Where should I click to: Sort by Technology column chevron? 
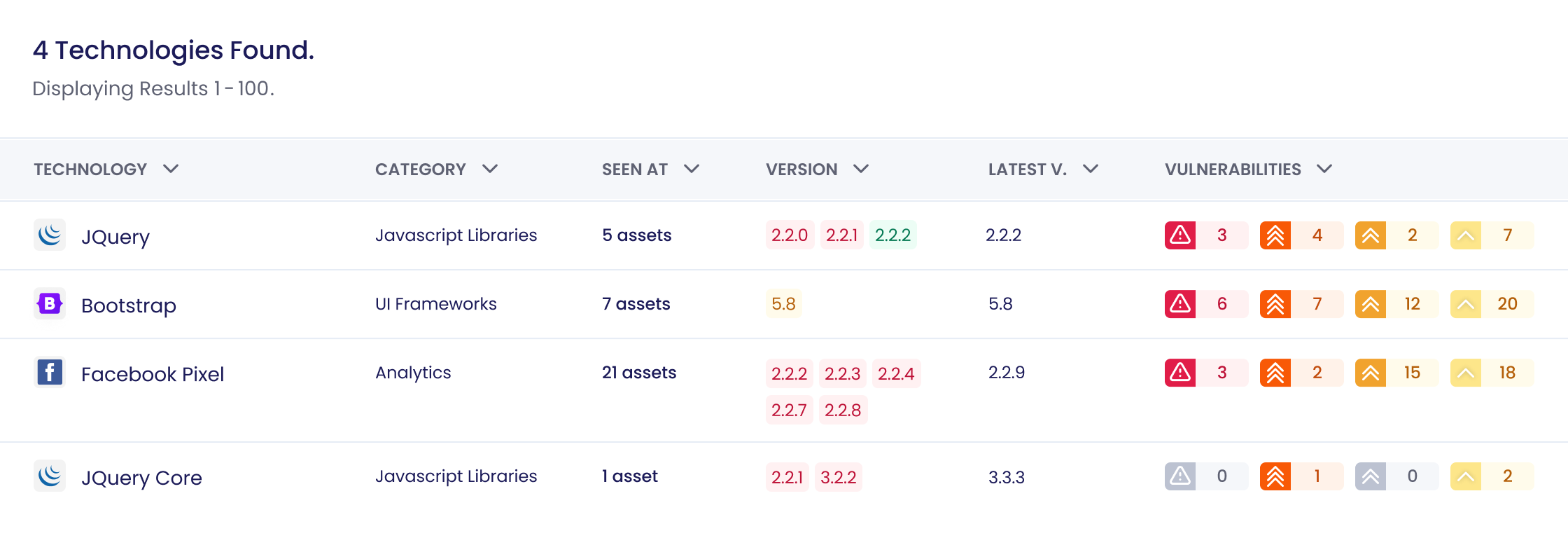tap(171, 169)
